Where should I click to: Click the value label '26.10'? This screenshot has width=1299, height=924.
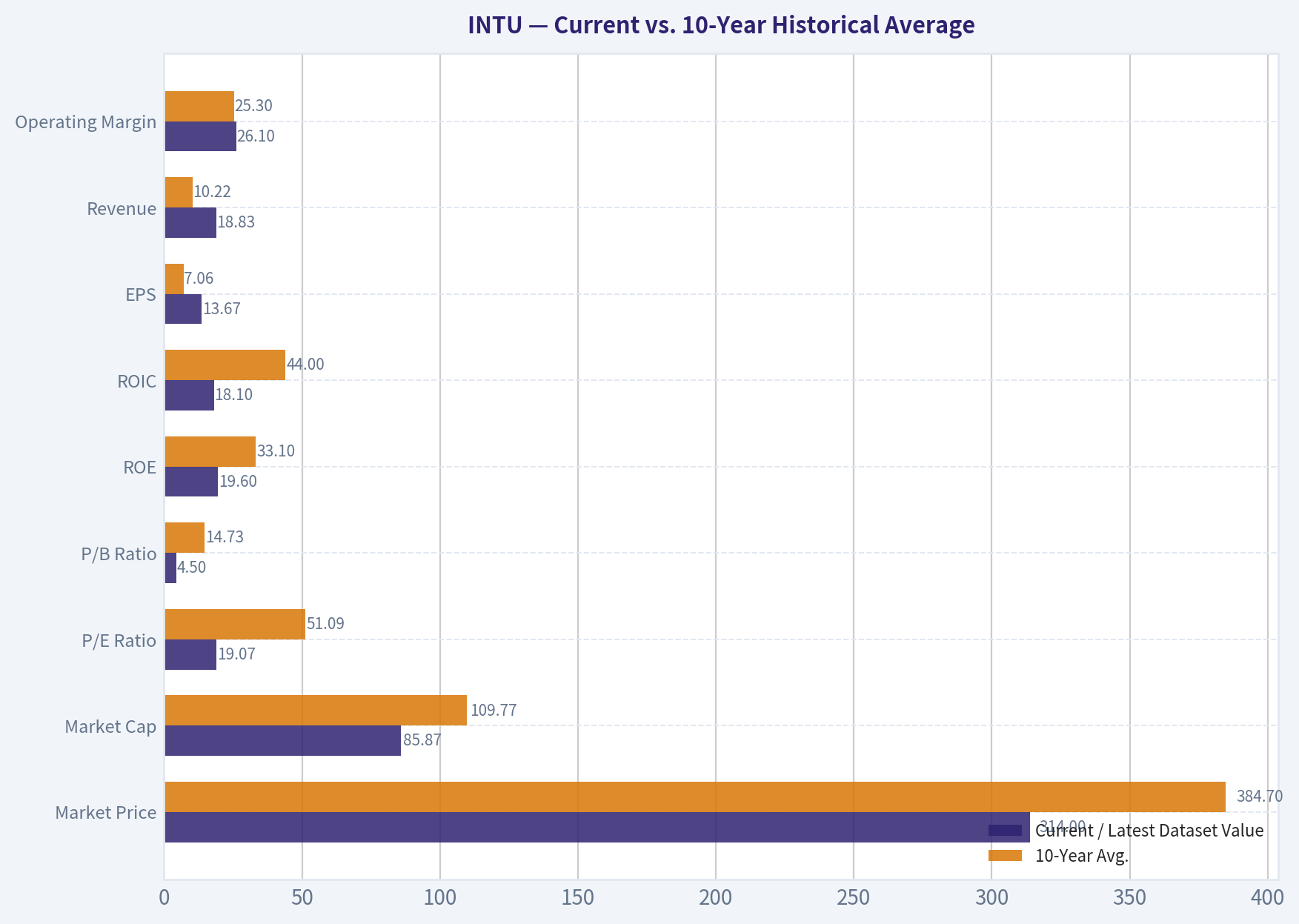256,136
